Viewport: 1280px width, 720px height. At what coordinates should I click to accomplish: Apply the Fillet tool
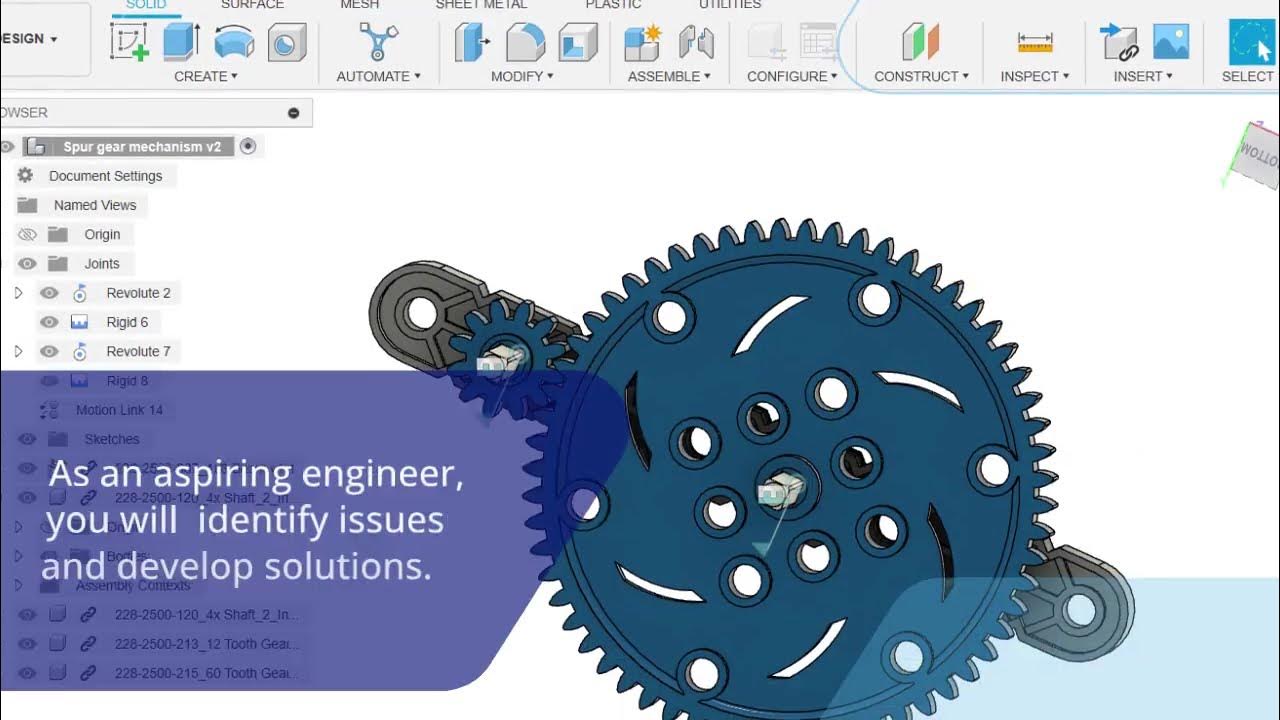pyautogui.click(x=525, y=43)
